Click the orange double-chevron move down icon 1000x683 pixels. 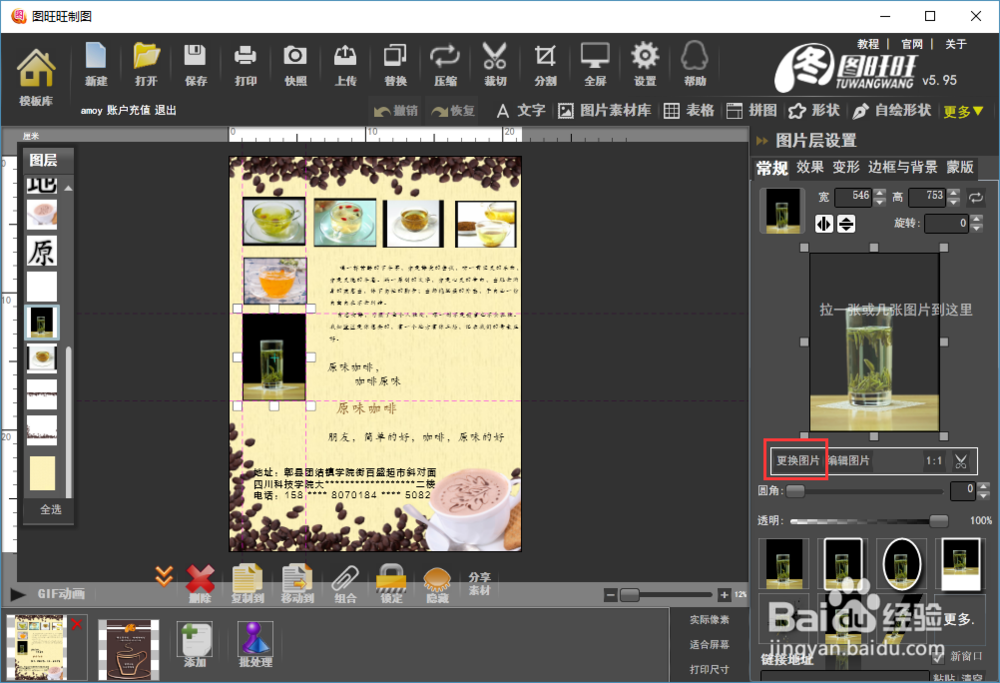pos(164,577)
